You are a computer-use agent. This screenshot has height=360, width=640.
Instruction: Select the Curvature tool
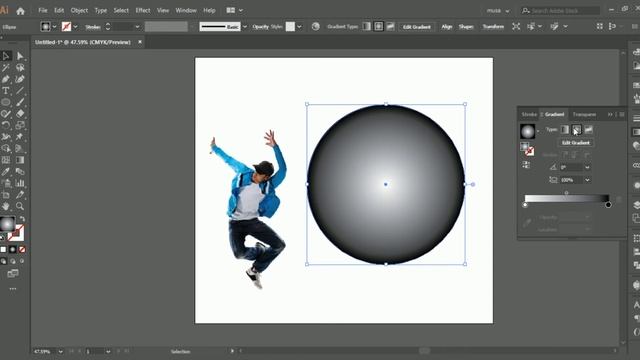[x=20, y=79]
